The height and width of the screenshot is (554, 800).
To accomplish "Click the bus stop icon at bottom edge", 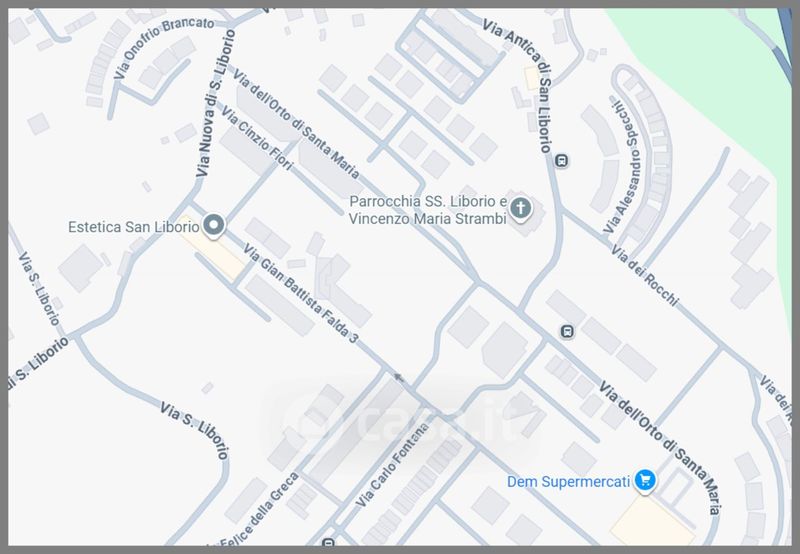I will point(329,542).
